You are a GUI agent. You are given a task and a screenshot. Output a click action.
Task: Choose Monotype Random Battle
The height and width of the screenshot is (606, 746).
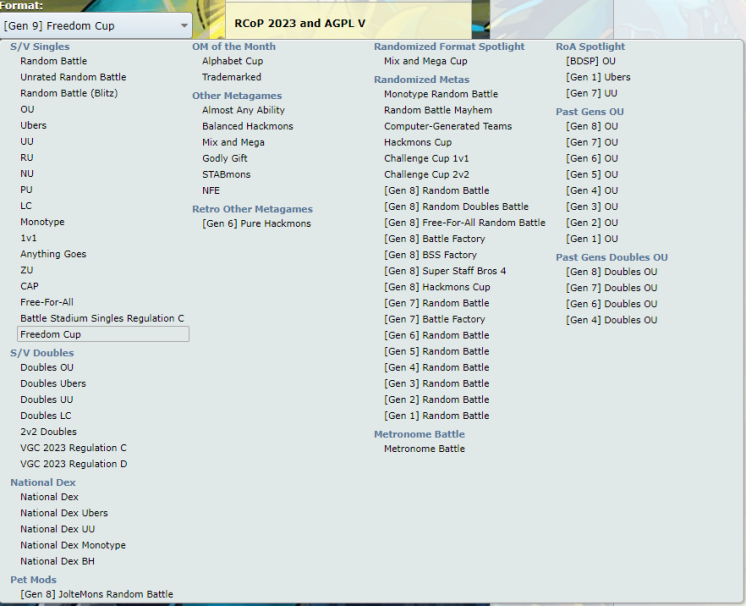[441, 94]
